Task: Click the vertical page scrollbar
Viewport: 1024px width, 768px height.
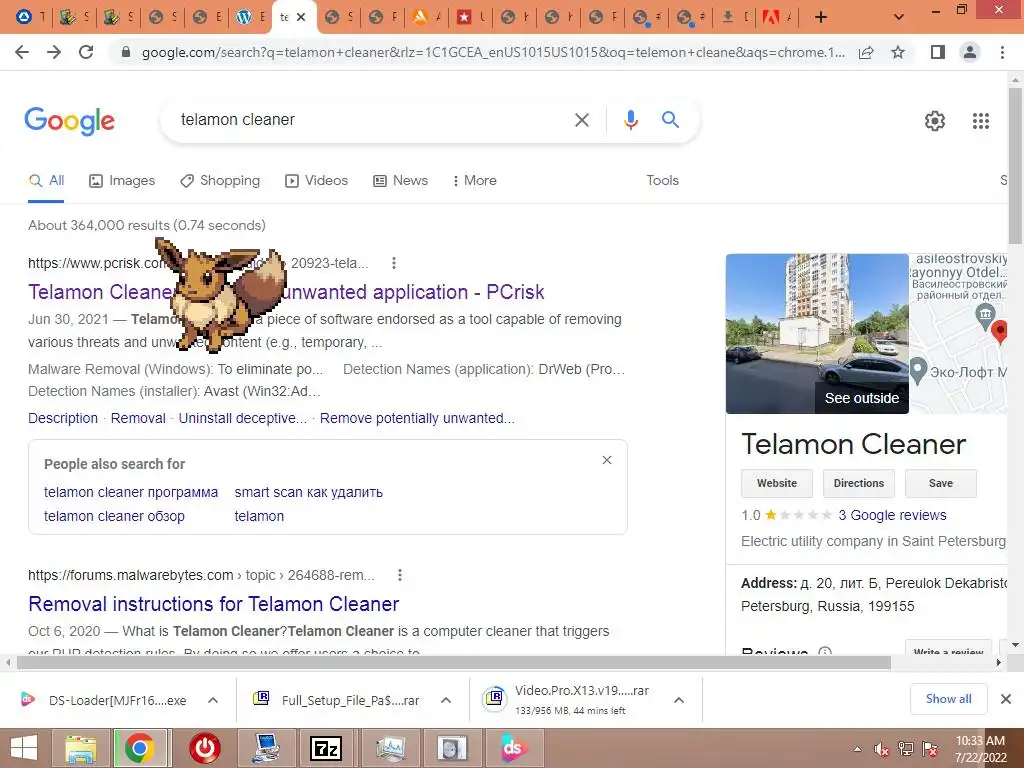Action: tap(1015, 166)
